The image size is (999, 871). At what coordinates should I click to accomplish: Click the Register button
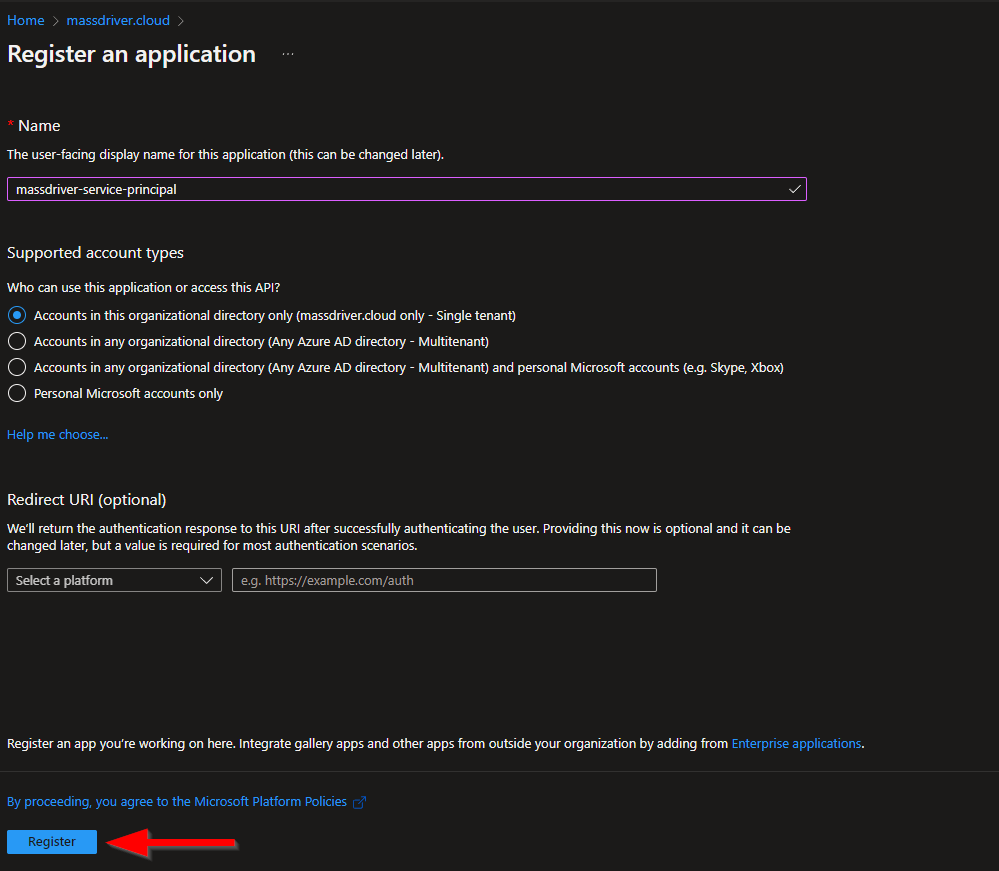pyautogui.click(x=52, y=842)
